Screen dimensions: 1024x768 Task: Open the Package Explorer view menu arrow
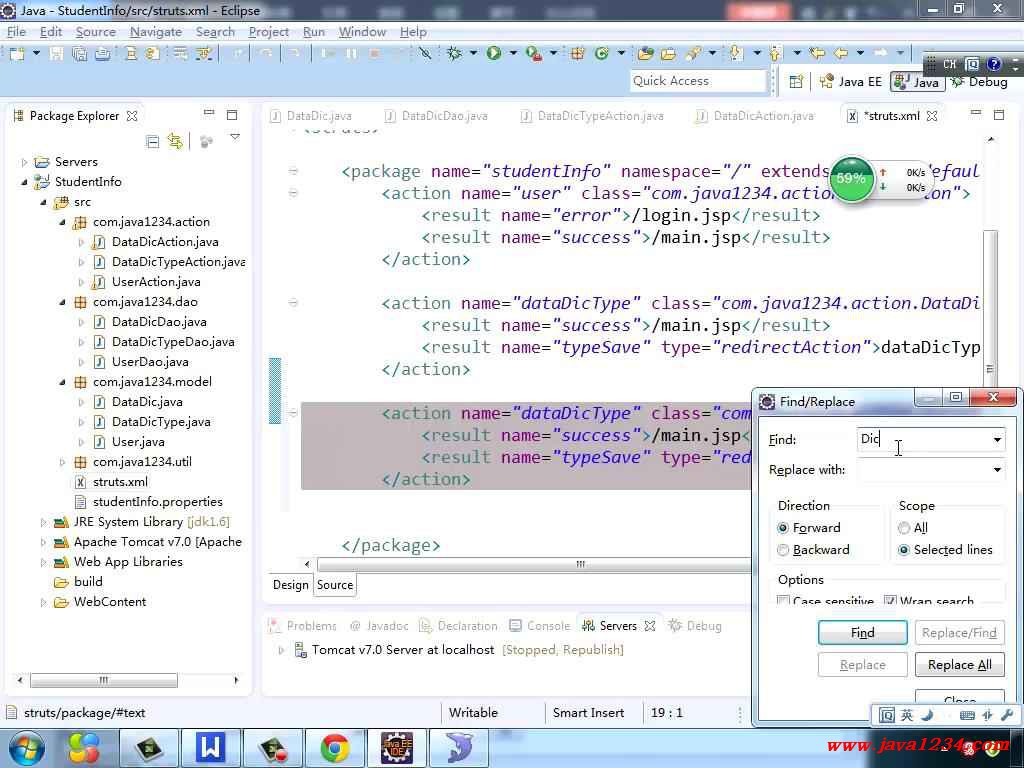coord(235,138)
